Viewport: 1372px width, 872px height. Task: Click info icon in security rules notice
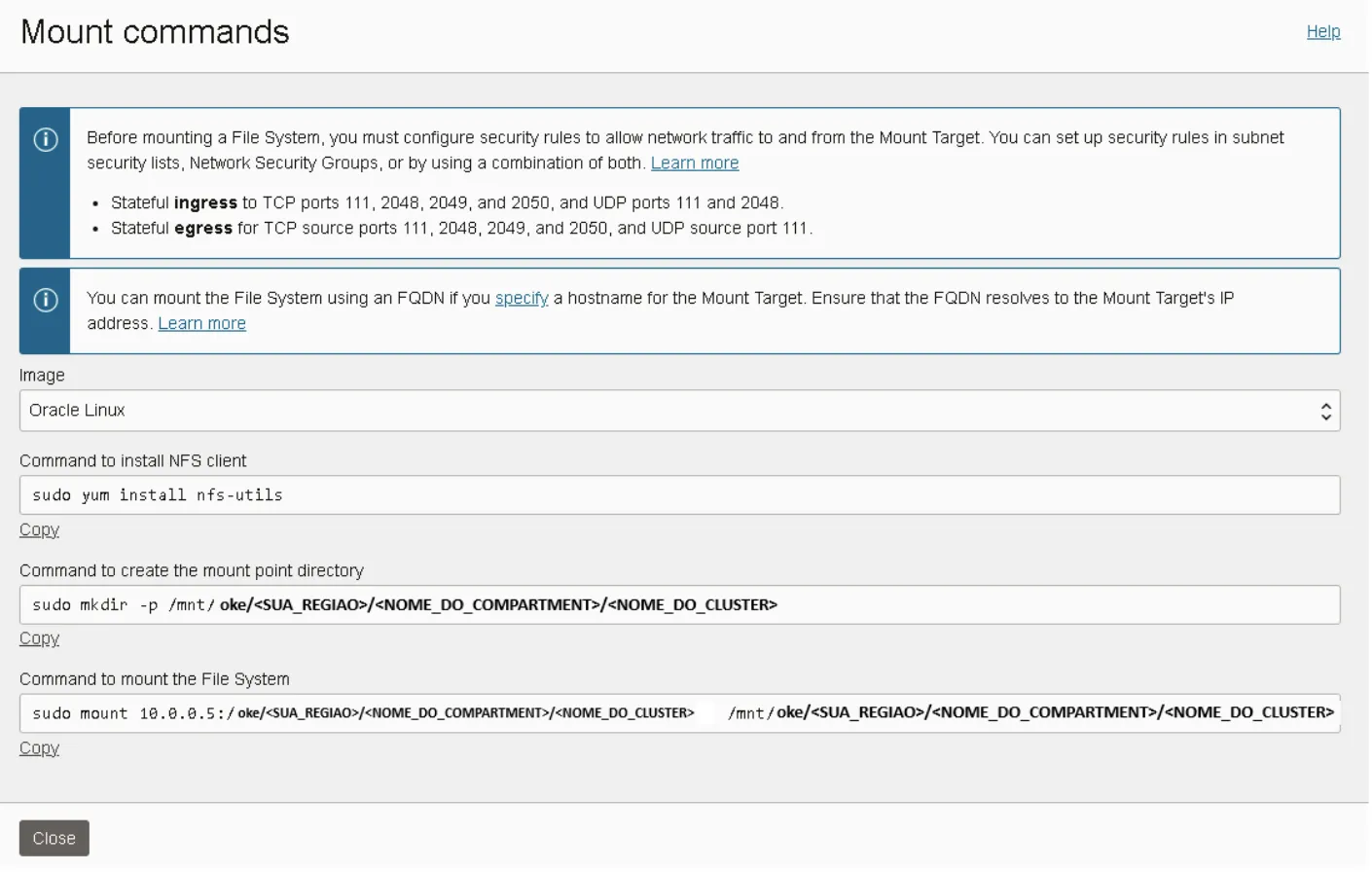[x=46, y=139]
